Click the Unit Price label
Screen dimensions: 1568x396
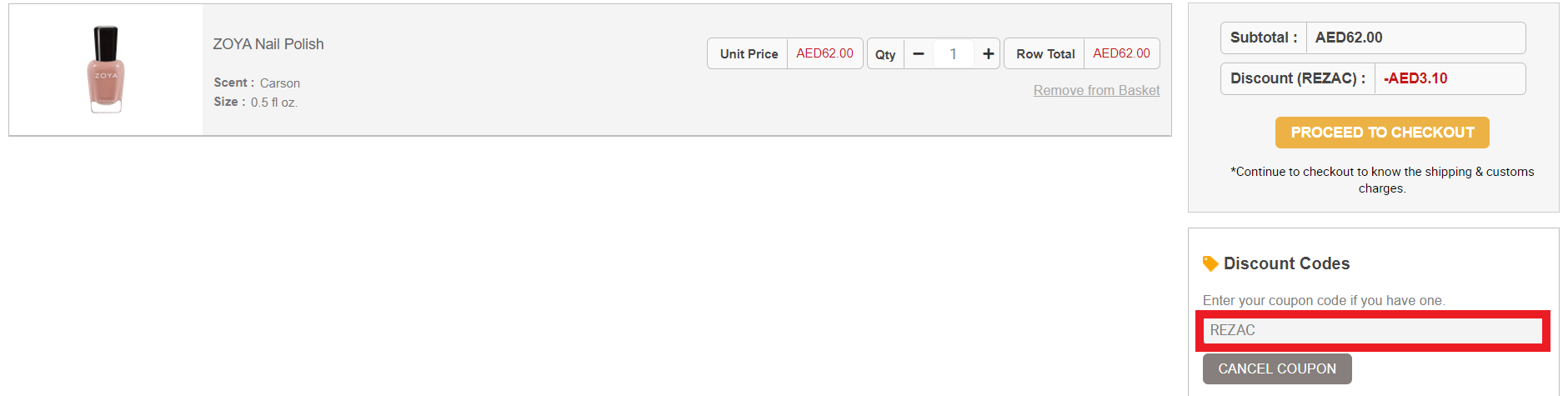coord(749,54)
